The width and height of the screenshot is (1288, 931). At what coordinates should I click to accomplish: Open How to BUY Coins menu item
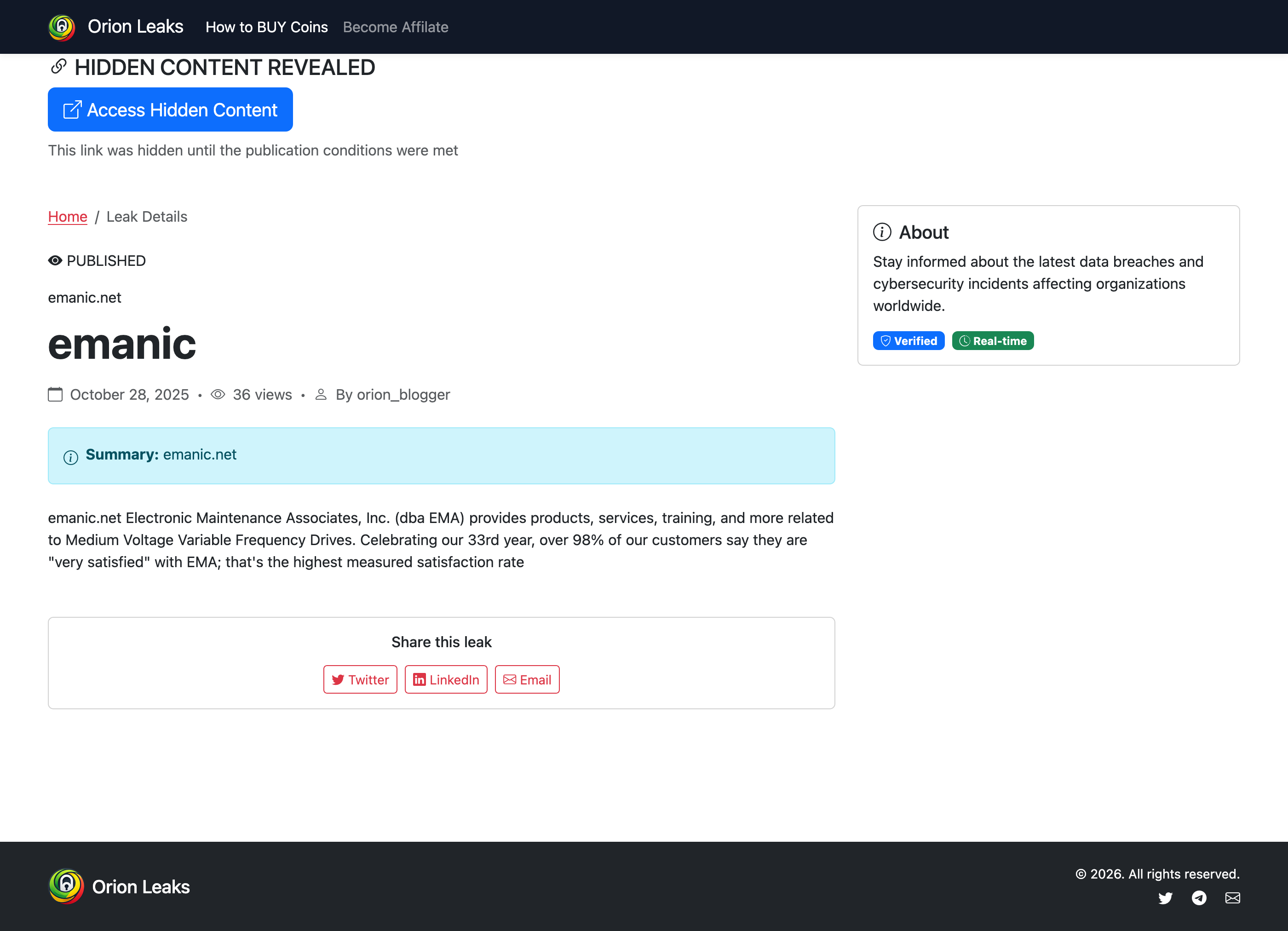click(x=266, y=27)
